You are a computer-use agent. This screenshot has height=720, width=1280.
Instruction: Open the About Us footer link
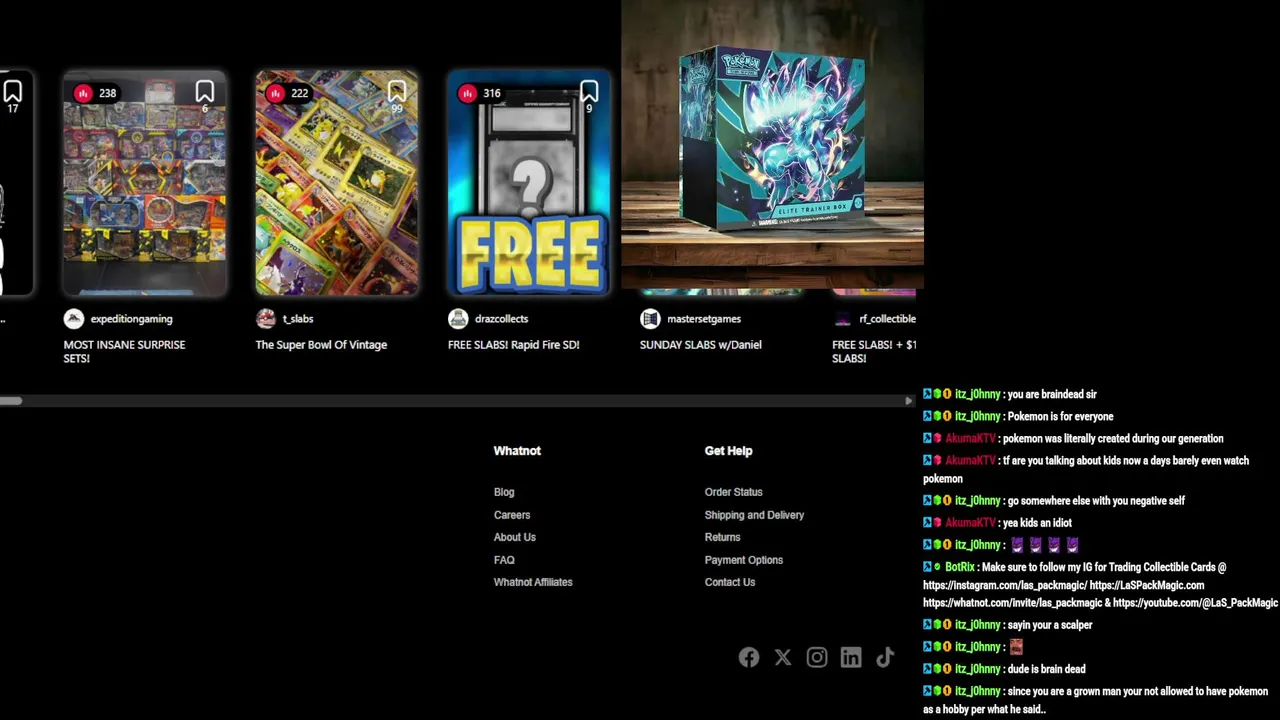coord(515,537)
